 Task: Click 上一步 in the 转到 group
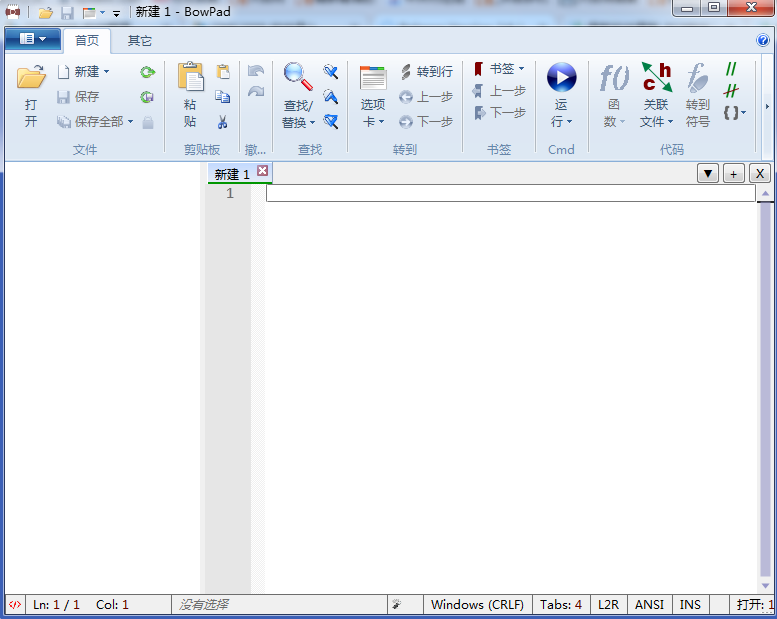pos(426,97)
